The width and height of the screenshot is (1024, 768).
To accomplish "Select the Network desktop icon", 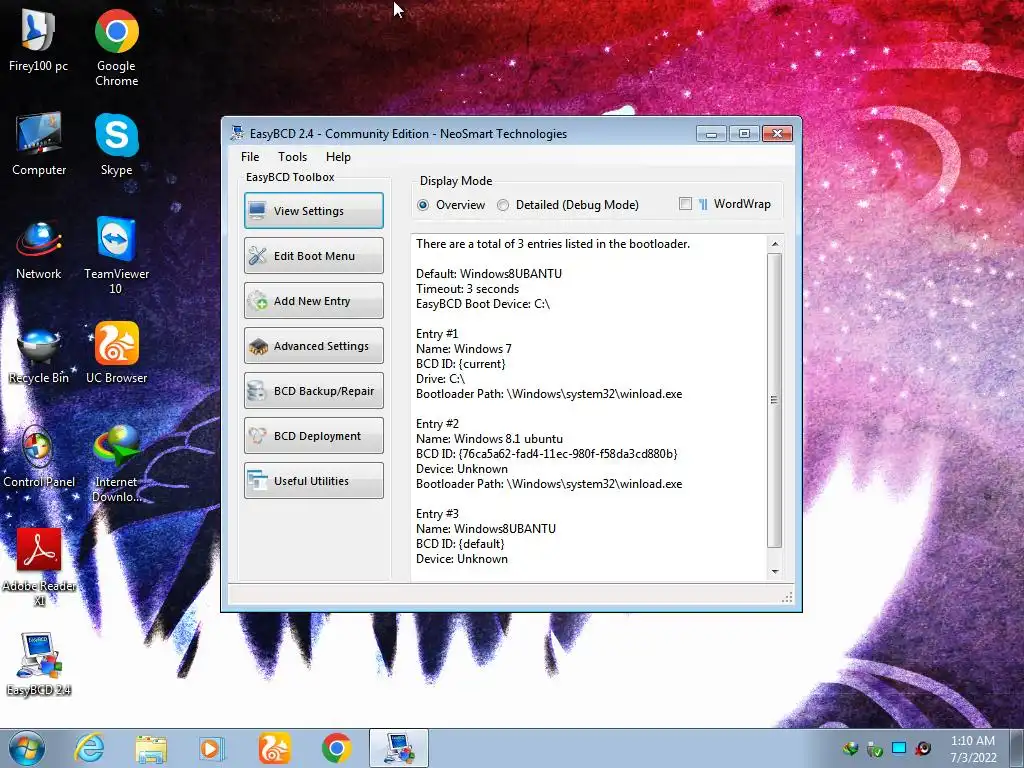I will (x=39, y=249).
